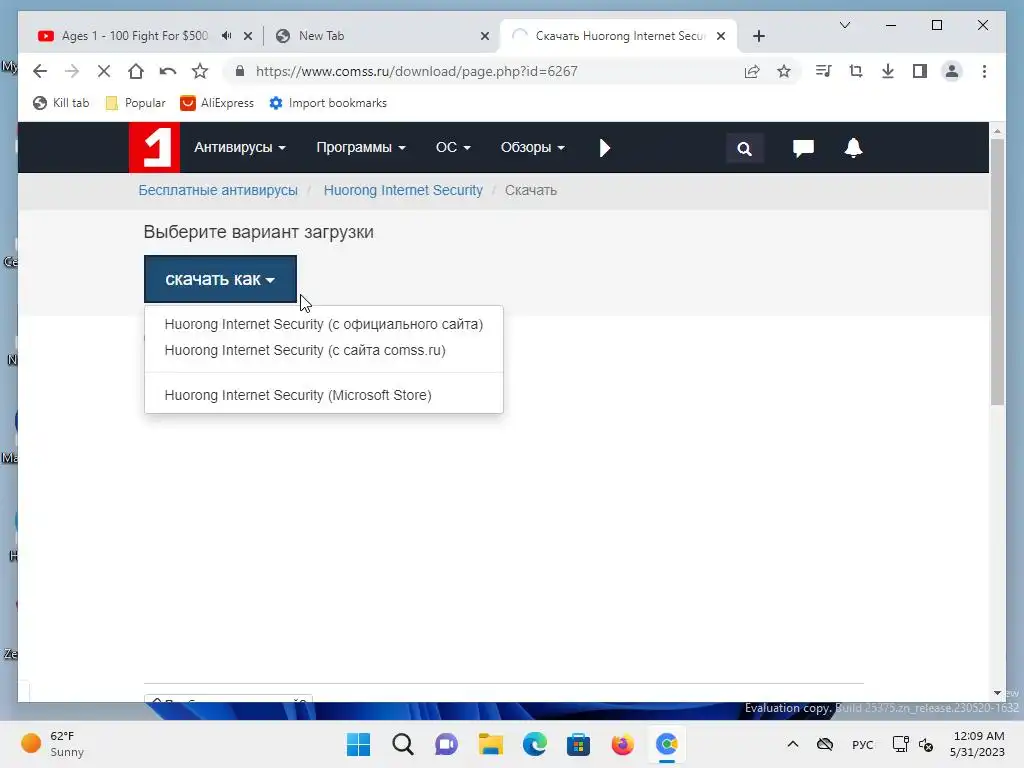This screenshot has width=1024, height=768.
Task: Expand the Программы menu
Action: pos(361,148)
